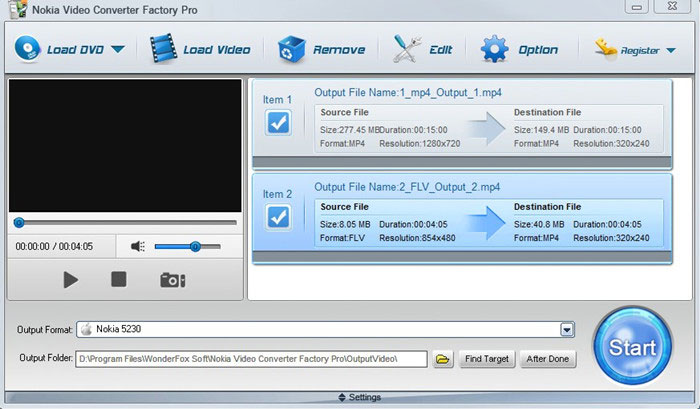Click Item 2 source Resolution:854x480
This screenshot has width=700, height=409.
point(417,238)
